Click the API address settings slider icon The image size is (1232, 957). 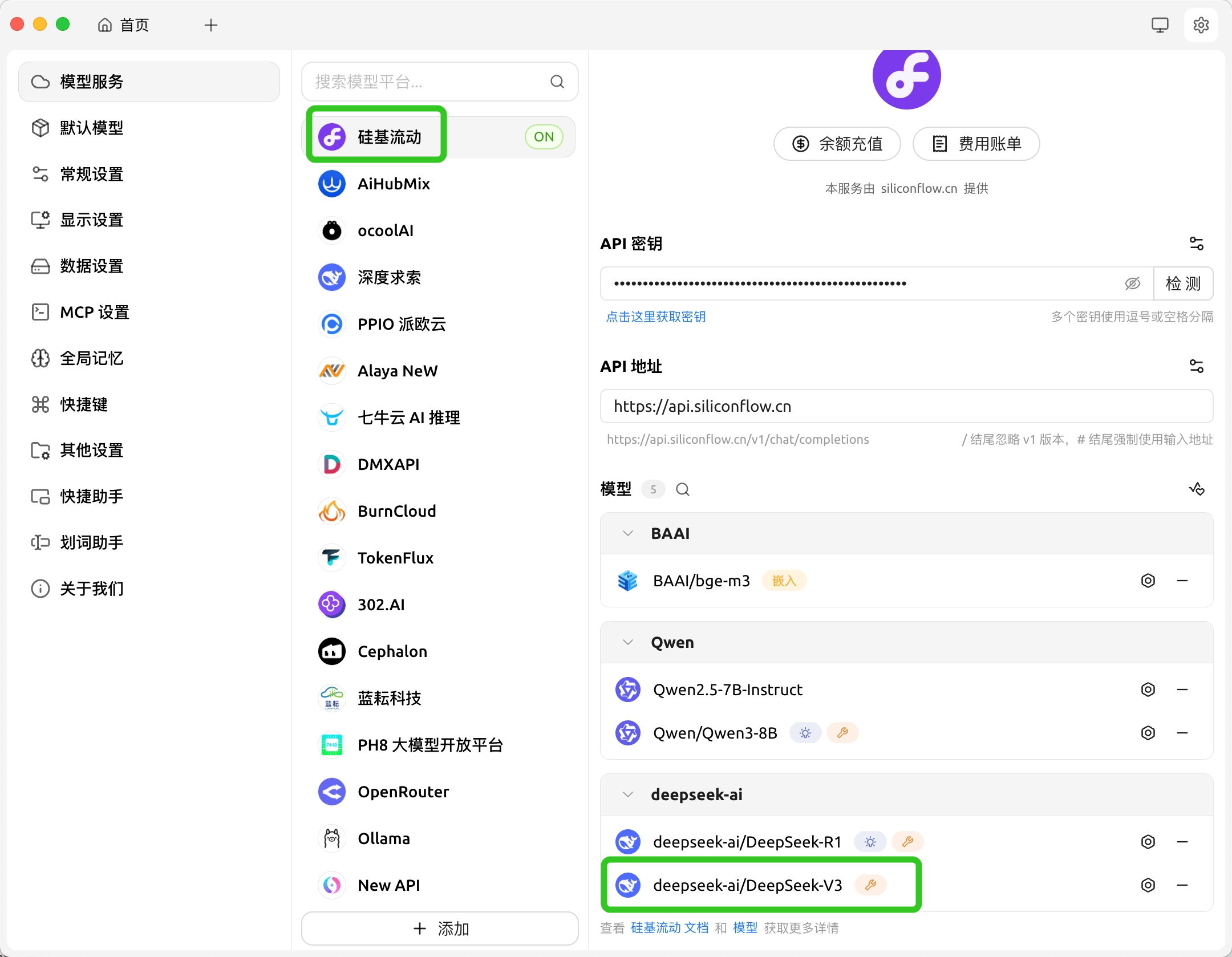click(1196, 366)
